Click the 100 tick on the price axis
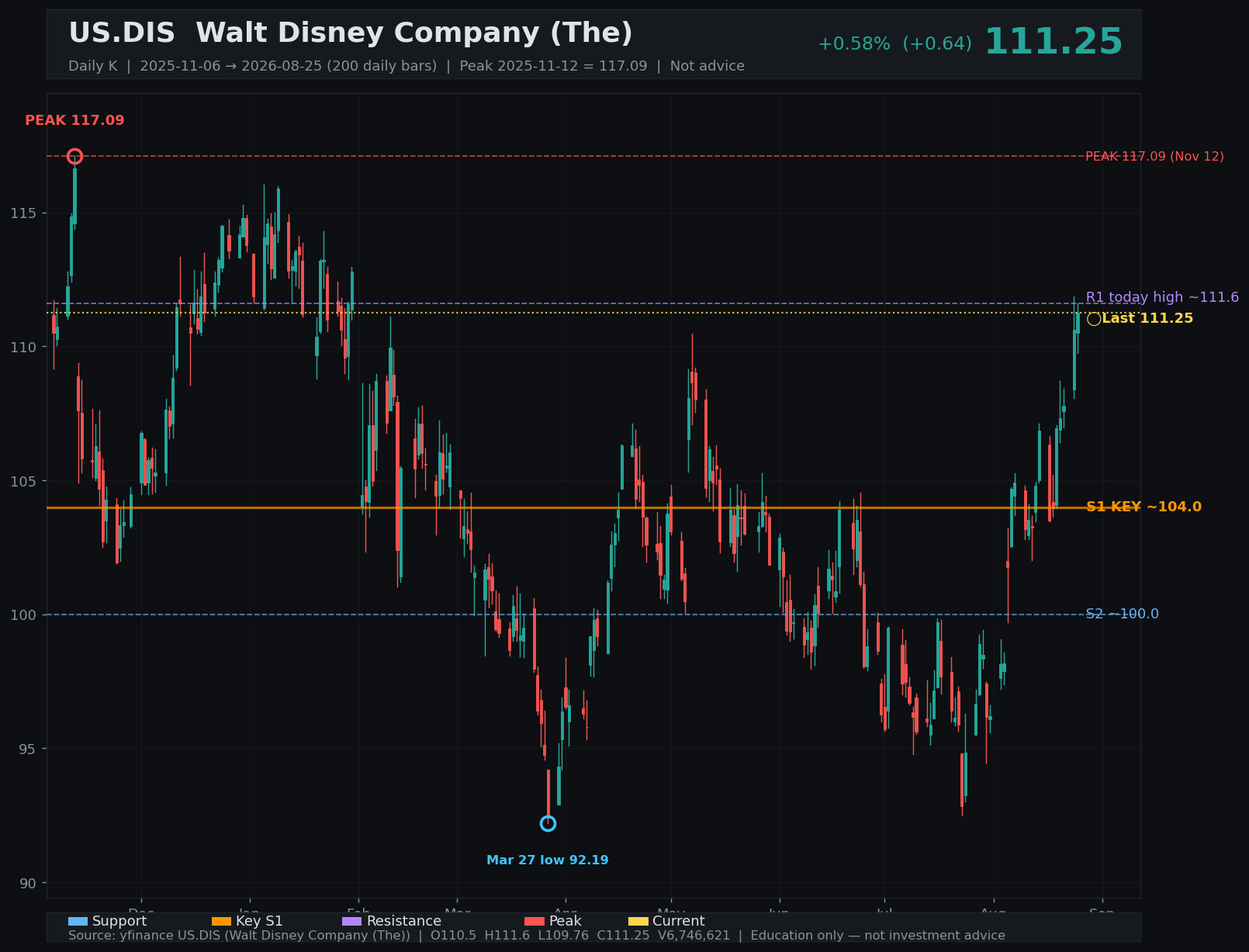The width and height of the screenshot is (1249, 952). 23,615
